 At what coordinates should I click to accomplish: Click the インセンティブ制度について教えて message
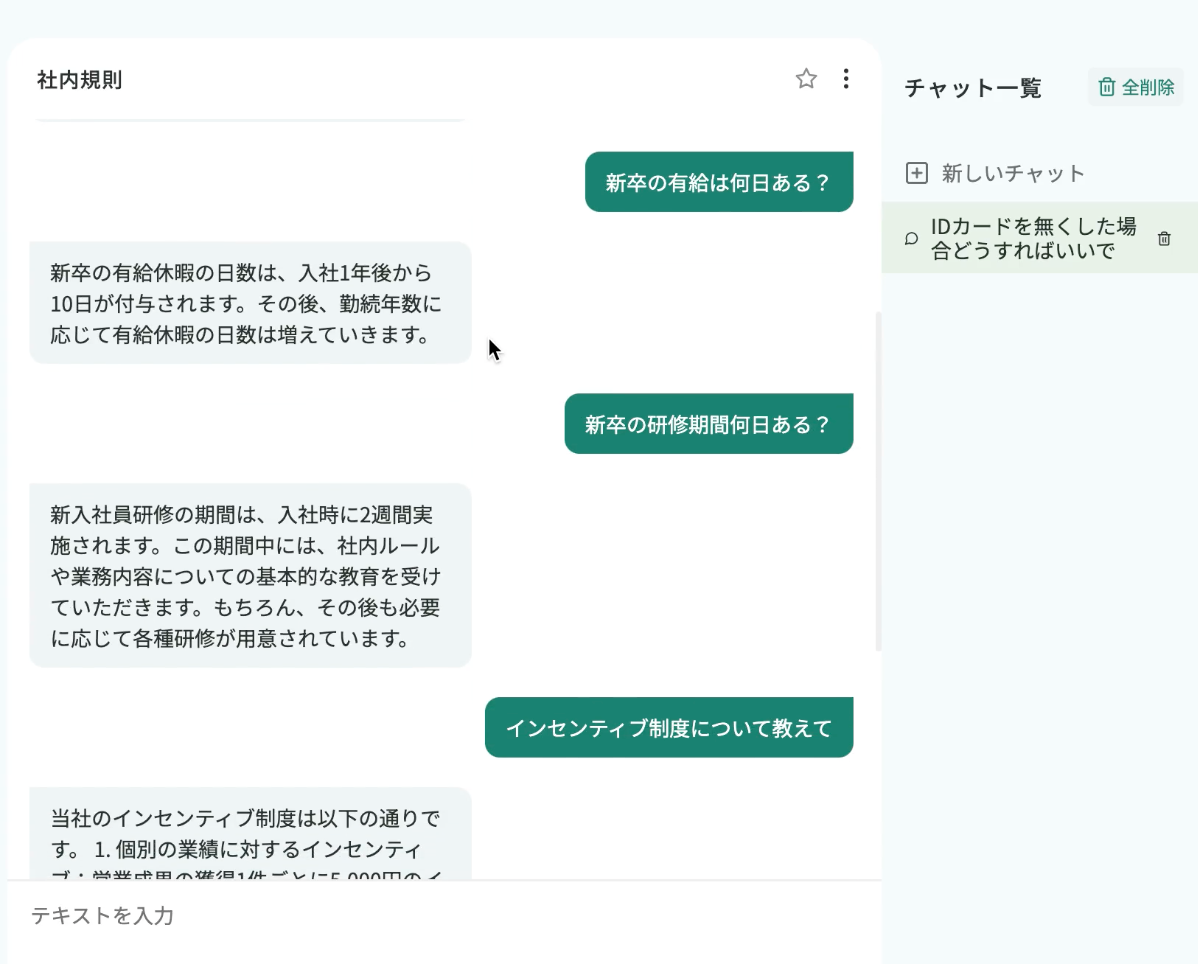tap(668, 728)
